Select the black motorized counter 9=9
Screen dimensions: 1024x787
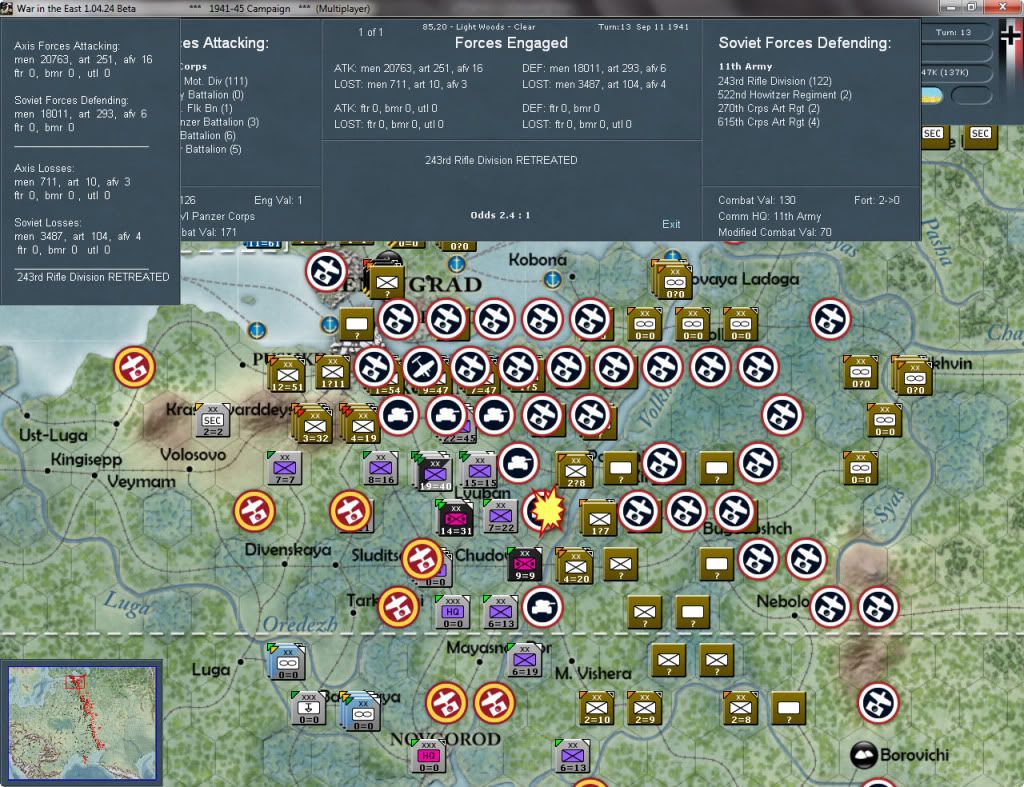click(x=524, y=564)
